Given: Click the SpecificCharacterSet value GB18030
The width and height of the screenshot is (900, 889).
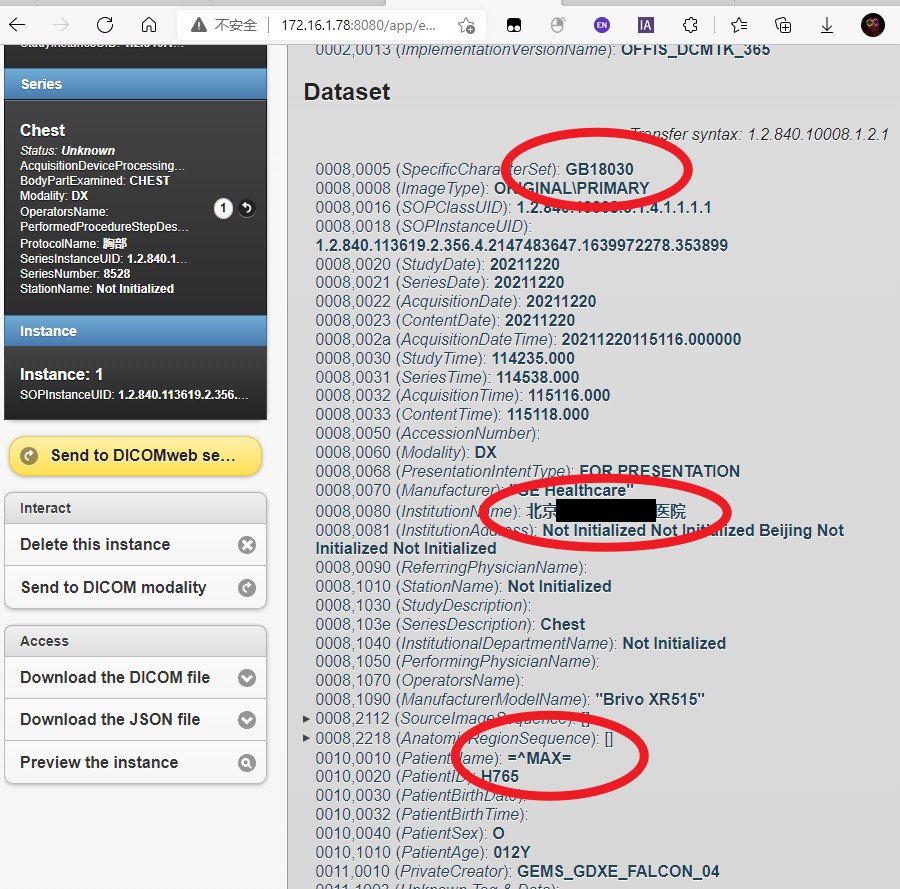Looking at the screenshot, I should (599, 169).
